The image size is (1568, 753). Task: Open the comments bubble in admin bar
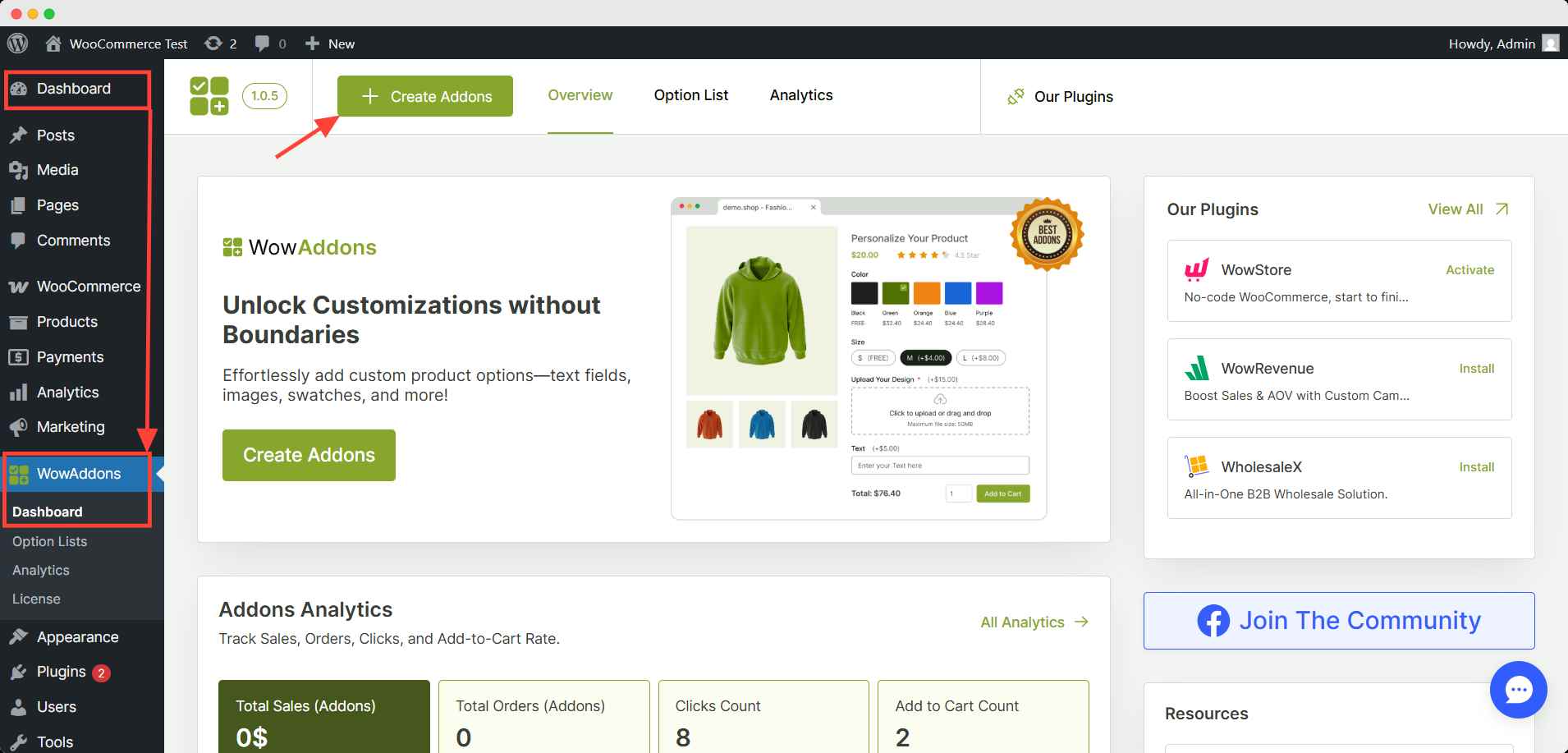270,44
